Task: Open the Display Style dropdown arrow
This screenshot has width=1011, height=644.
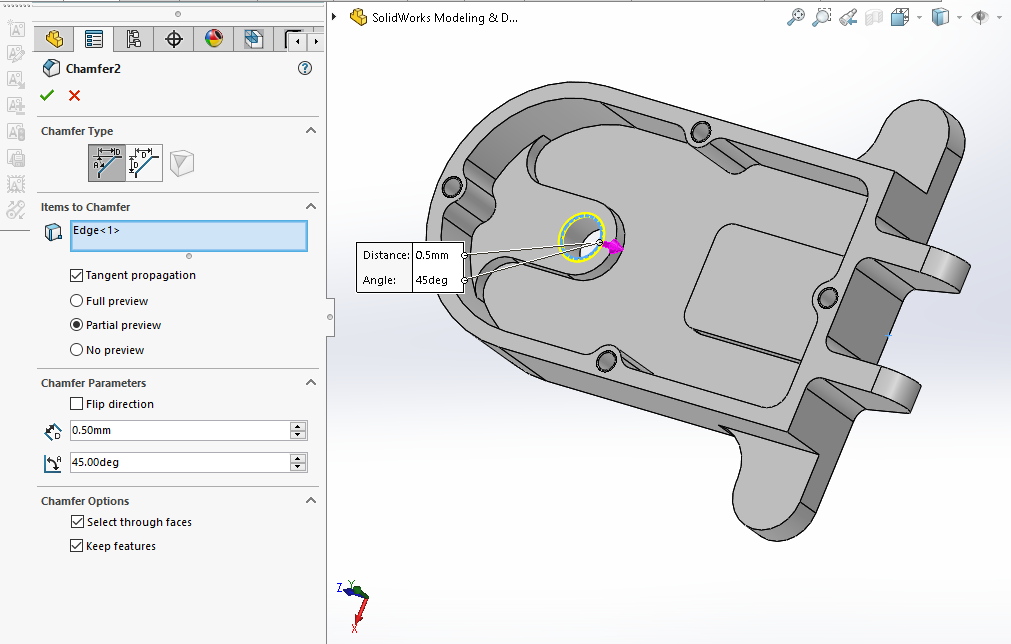Action: pos(959,17)
